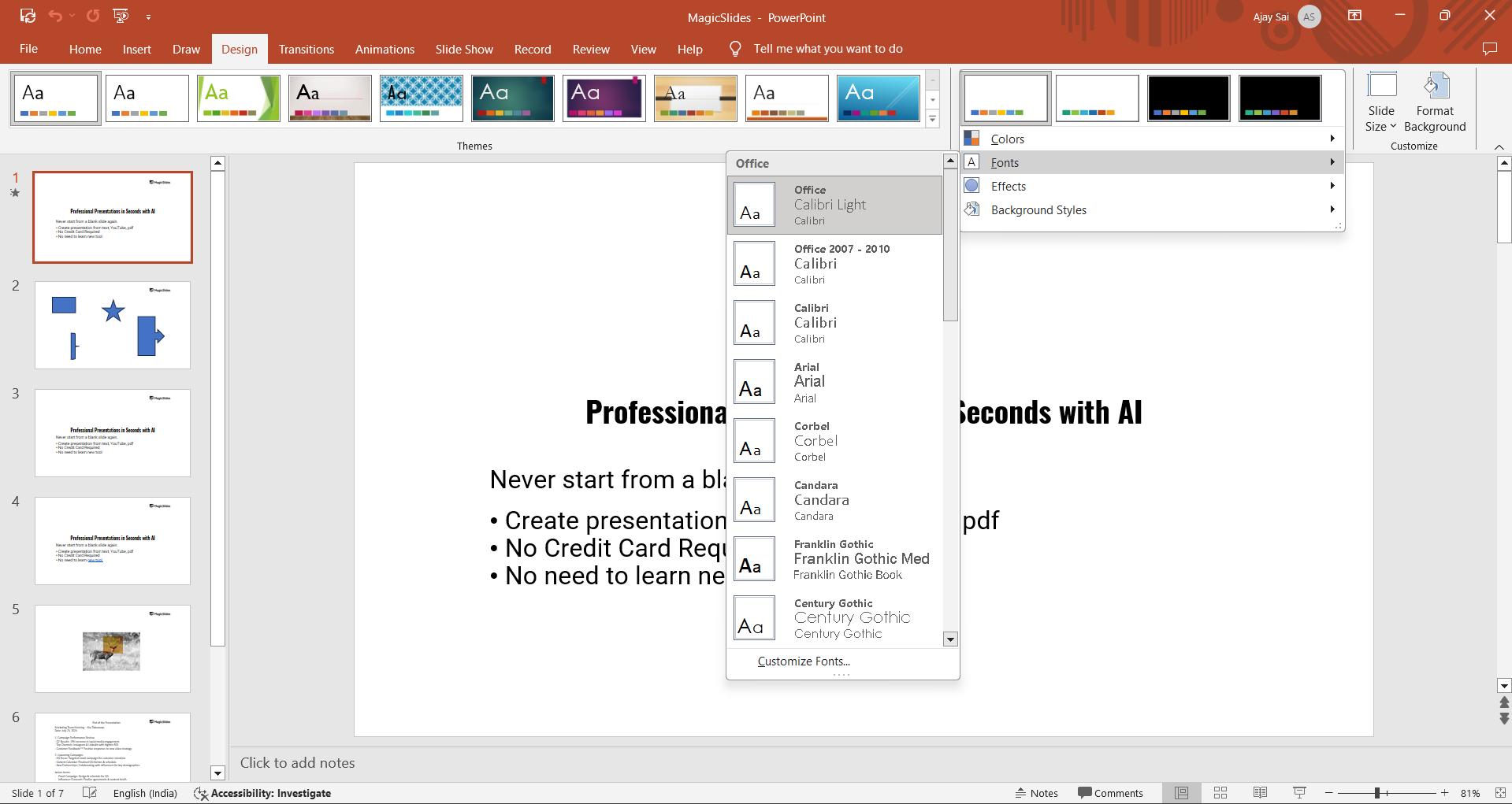
Task: Start slide show from status bar icon
Action: tap(1299, 793)
